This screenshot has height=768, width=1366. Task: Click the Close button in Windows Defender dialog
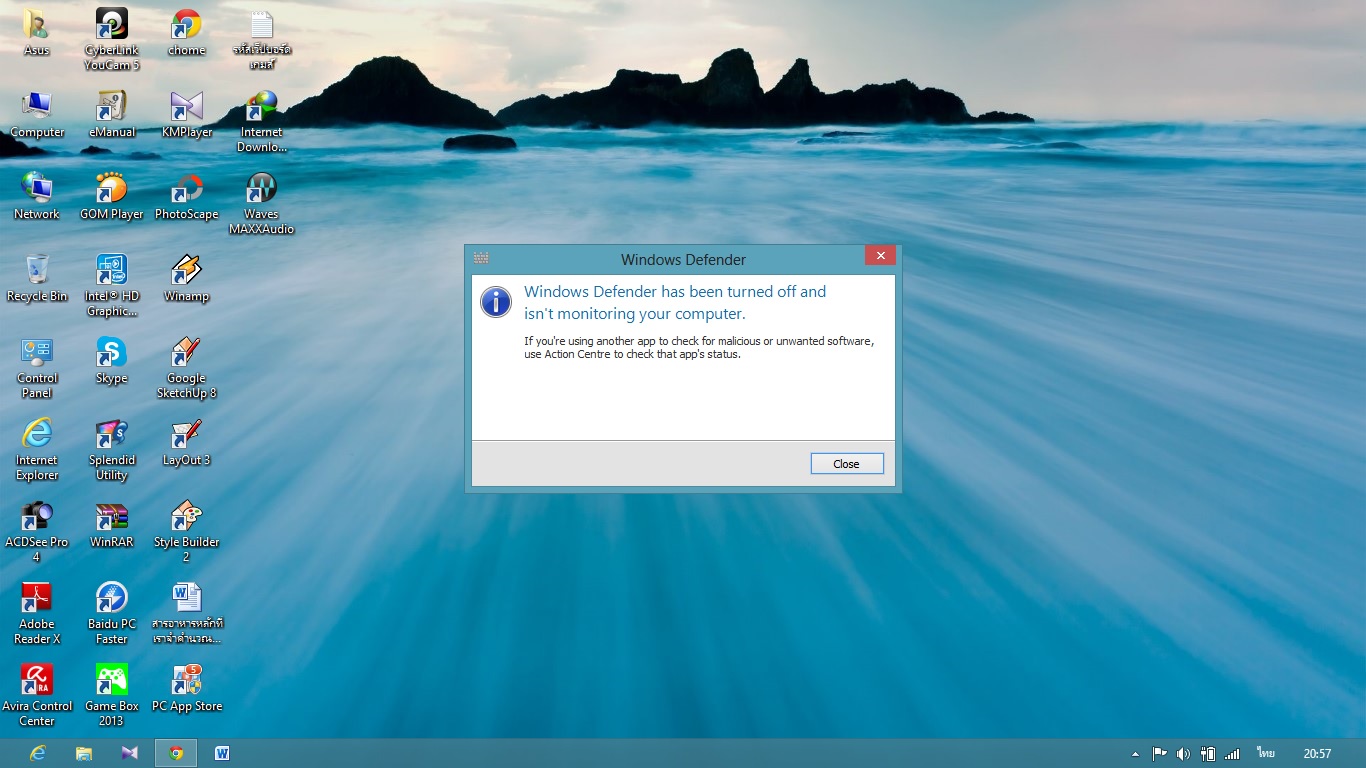[846, 464]
